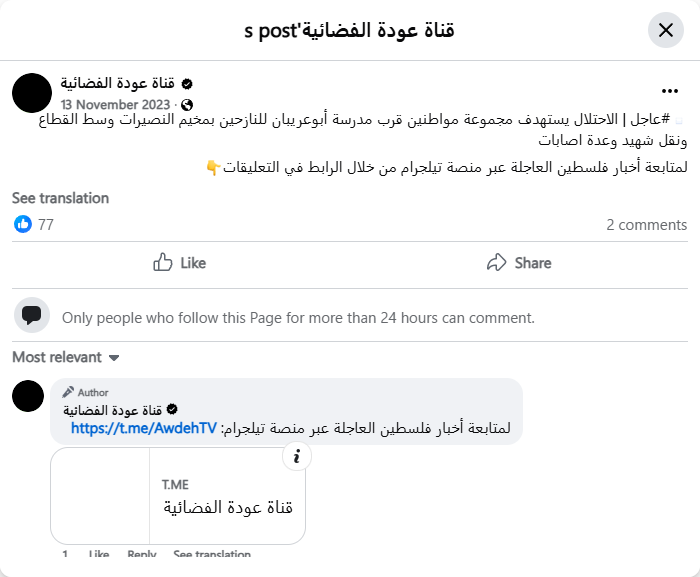Open the 13 November 2023 timestamp
The width and height of the screenshot is (700, 577).
(116, 104)
